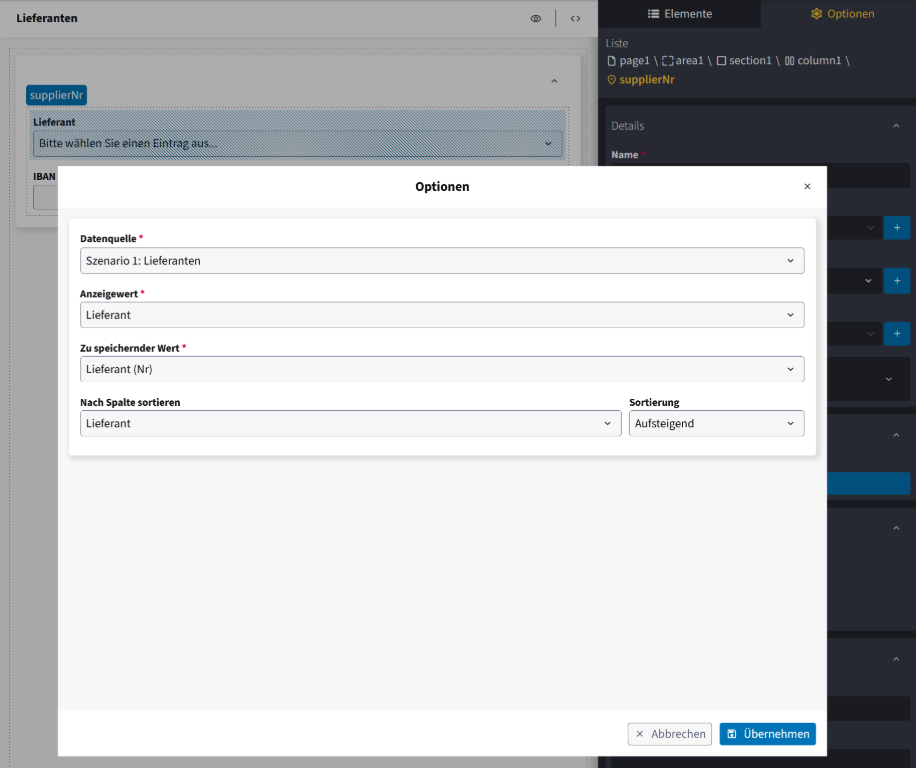Click the page icon before page1
Image resolution: width=916 pixels, height=768 pixels.
(612, 61)
